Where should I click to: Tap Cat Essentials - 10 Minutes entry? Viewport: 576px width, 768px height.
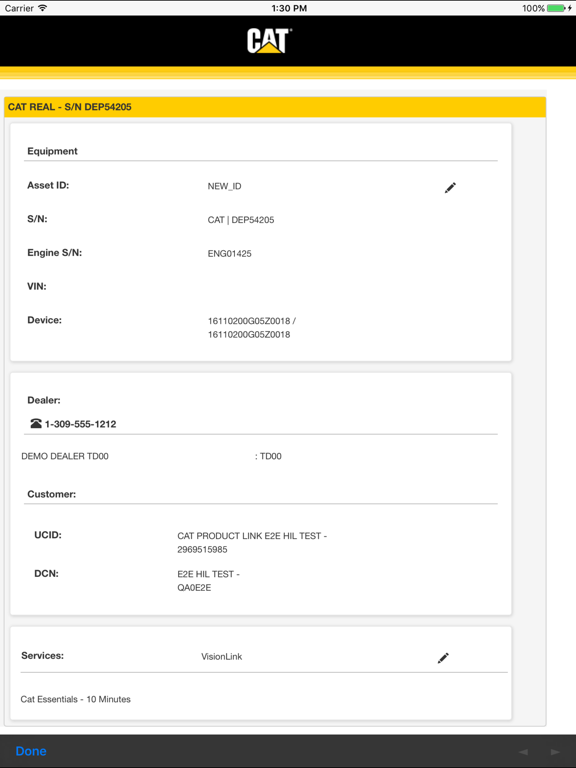click(x=75, y=699)
